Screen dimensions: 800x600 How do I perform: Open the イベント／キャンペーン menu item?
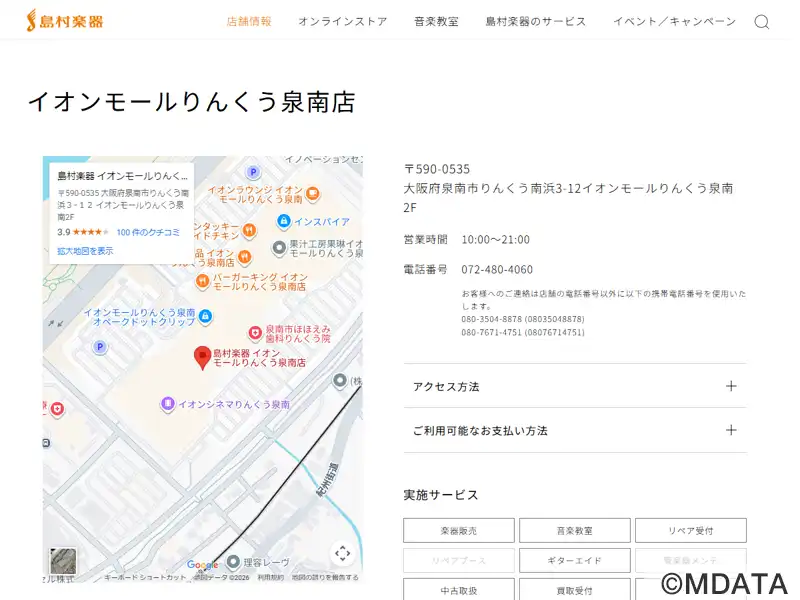pos(674,21)
